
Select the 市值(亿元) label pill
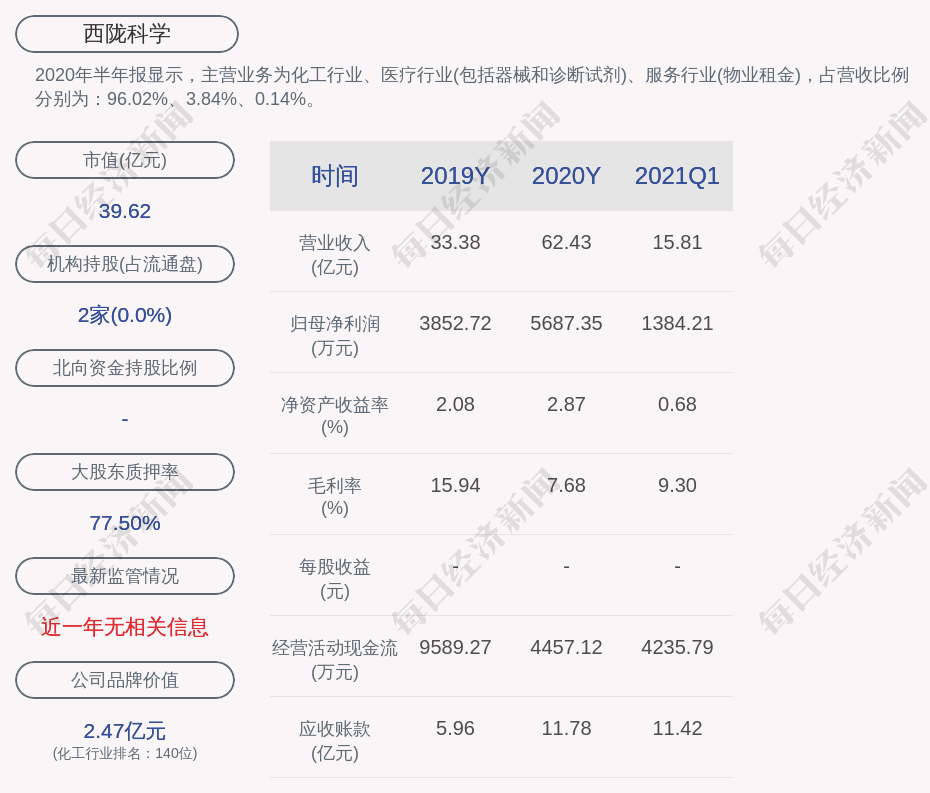(125, 160)
